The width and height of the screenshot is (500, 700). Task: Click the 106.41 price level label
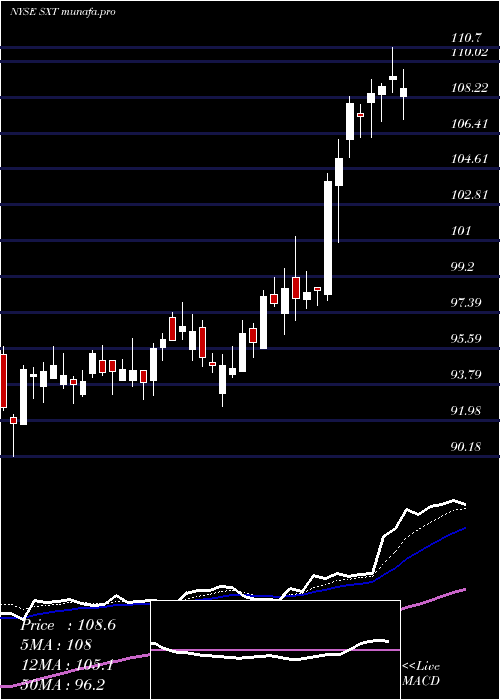pos(469,124)
